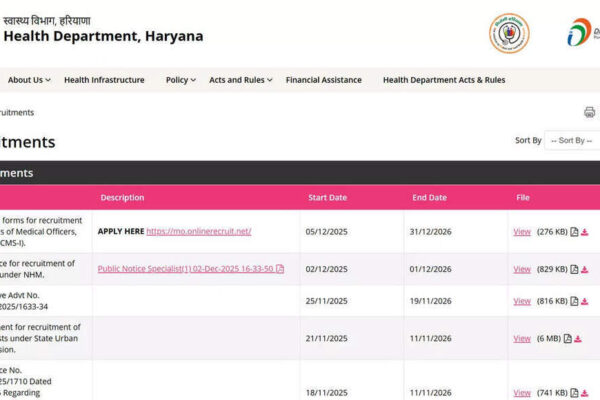Download the 816 KB file
The image size is (600, 400).
pos(585,302)
